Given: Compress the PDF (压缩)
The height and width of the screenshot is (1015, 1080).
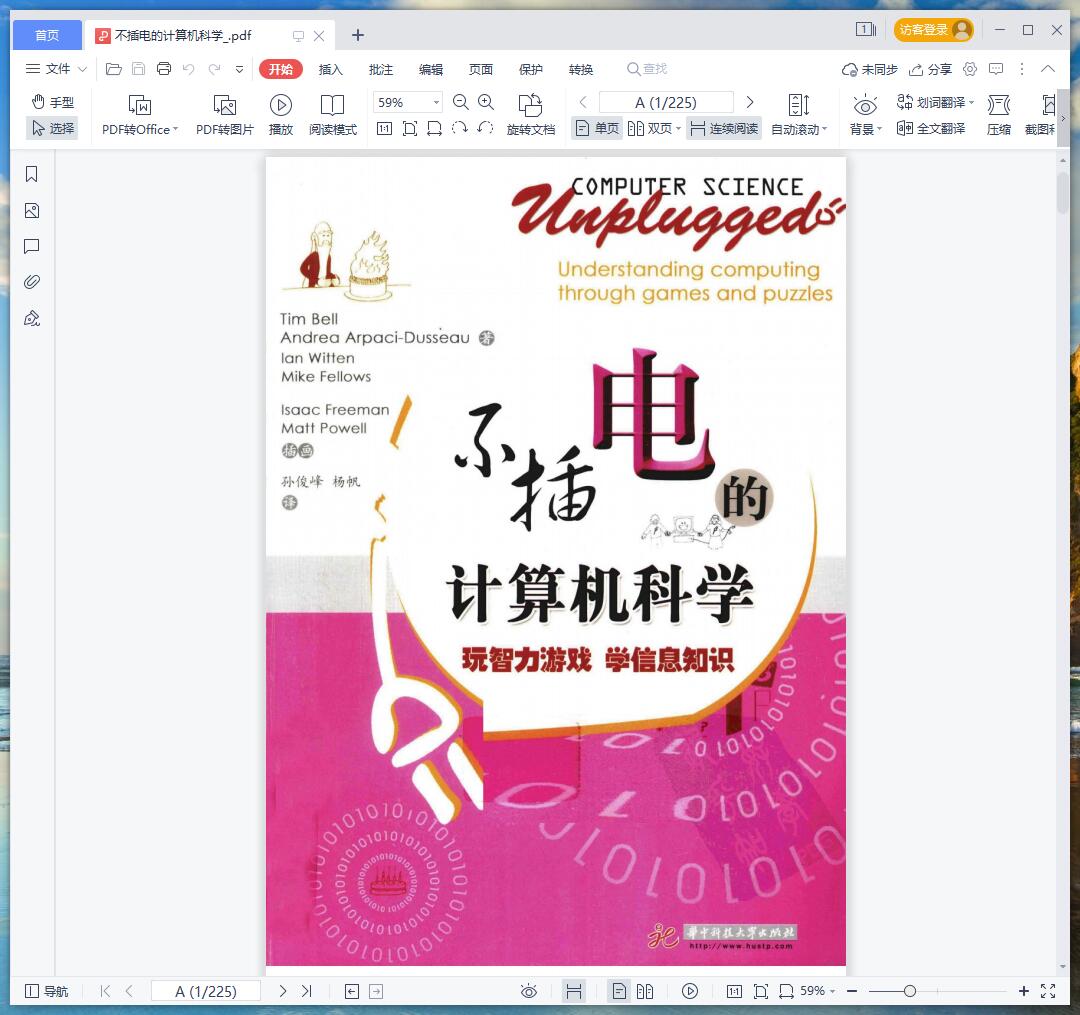Looking at the screenshot, I should 999,115.
